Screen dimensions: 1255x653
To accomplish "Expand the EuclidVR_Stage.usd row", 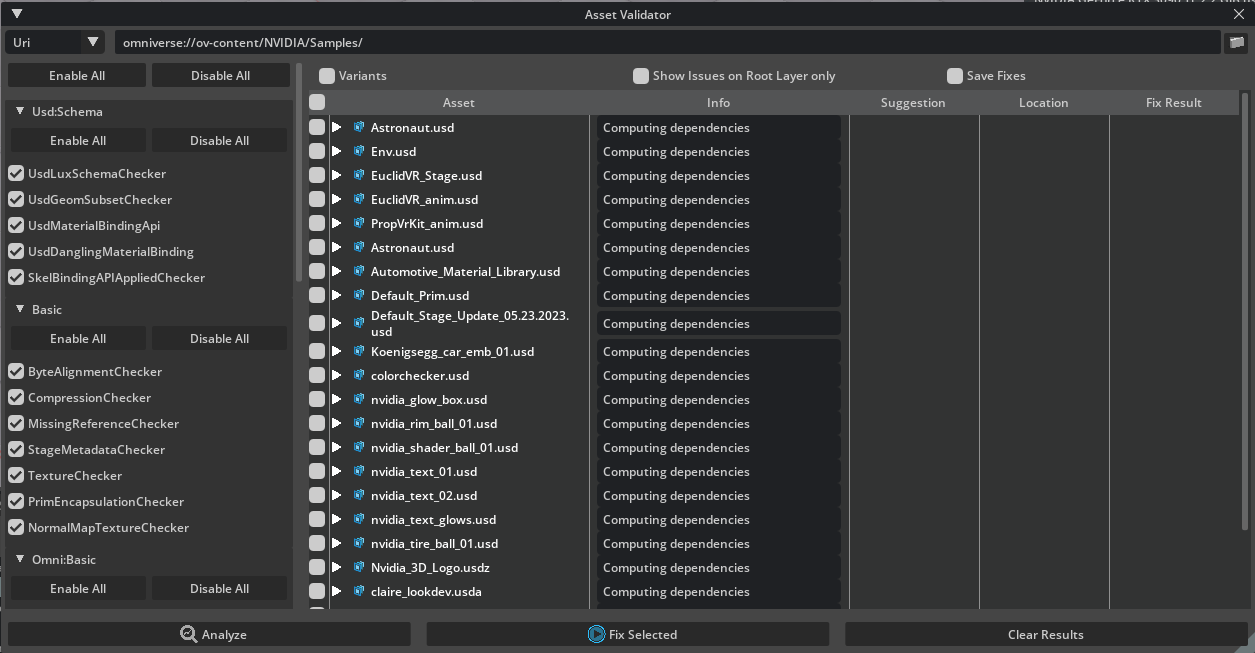I will pyautogui.click(x=337, y=175).
